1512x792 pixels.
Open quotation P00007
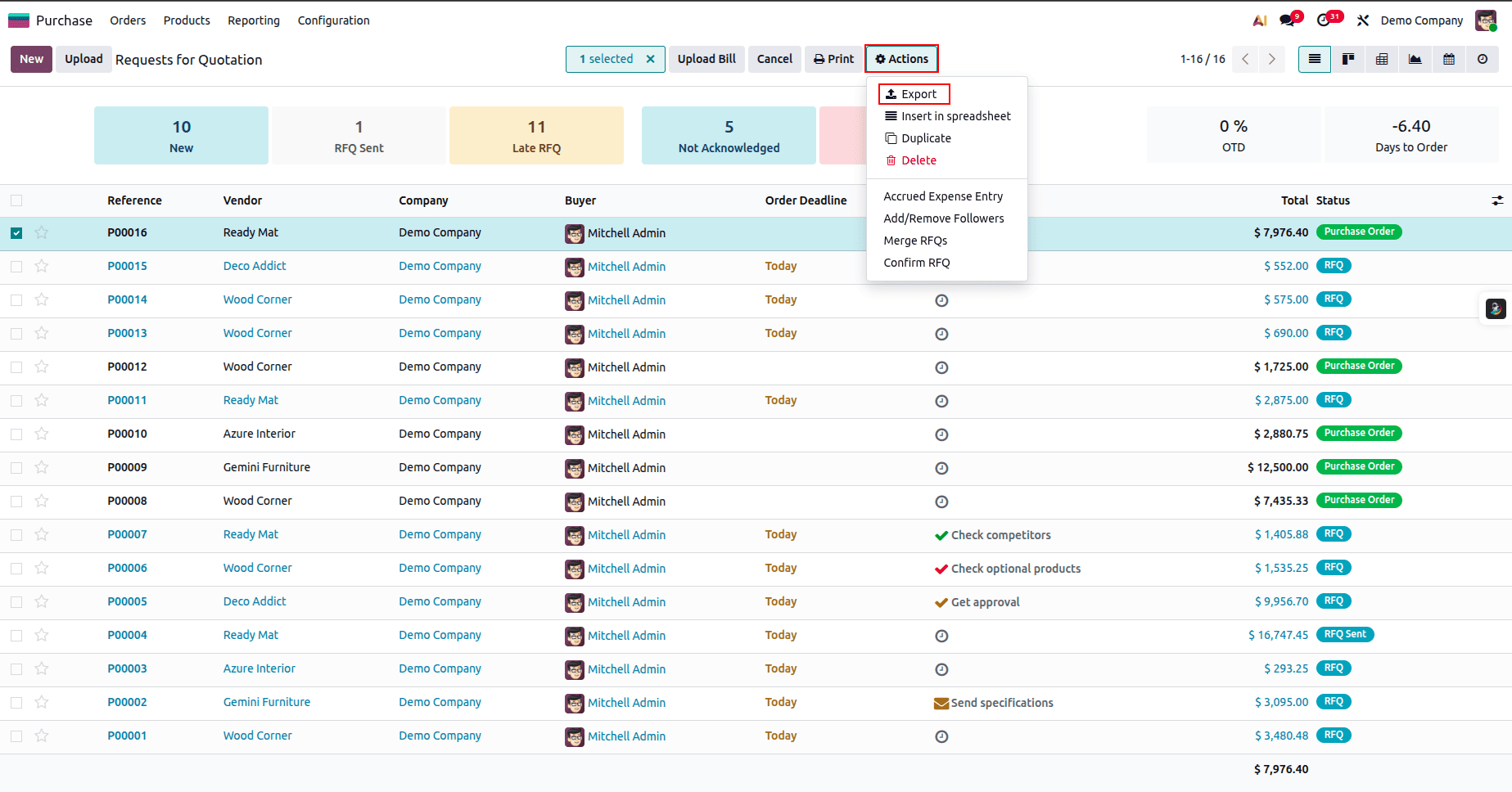[x=127, y=533]
